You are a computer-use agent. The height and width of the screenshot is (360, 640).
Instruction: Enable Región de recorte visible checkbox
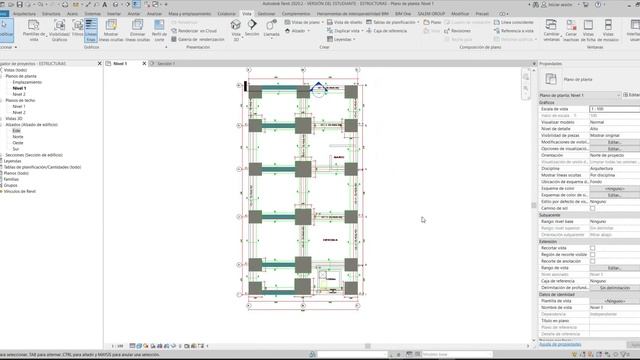[592, 255]
